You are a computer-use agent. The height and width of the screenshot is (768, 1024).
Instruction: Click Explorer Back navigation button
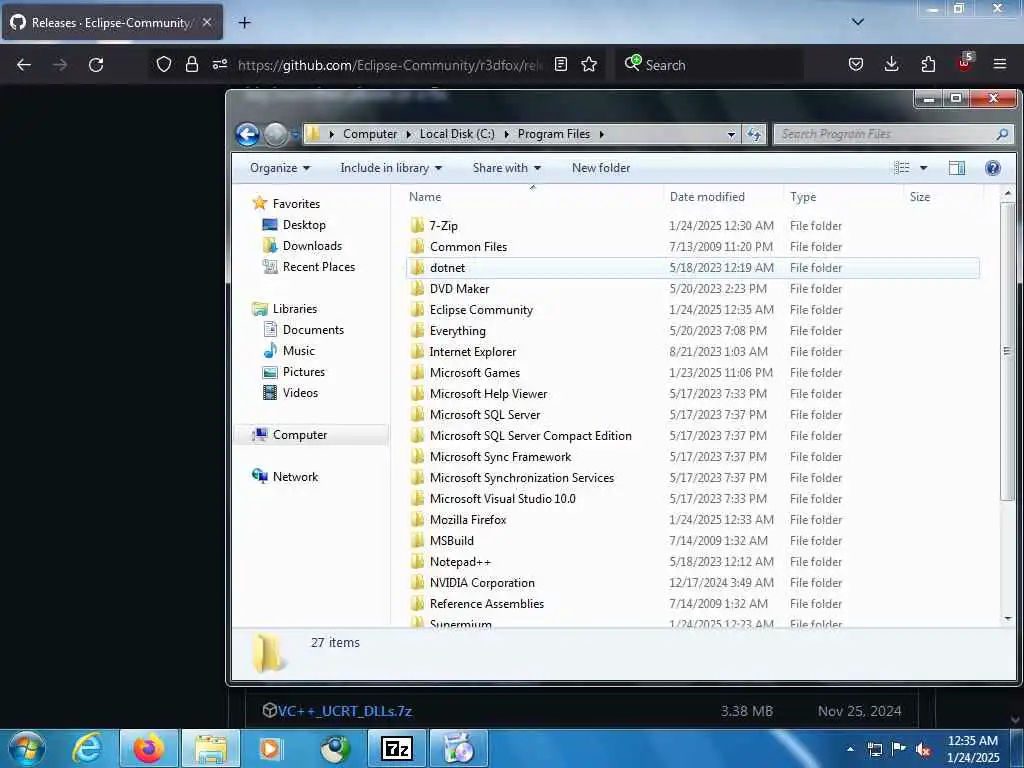248,135
